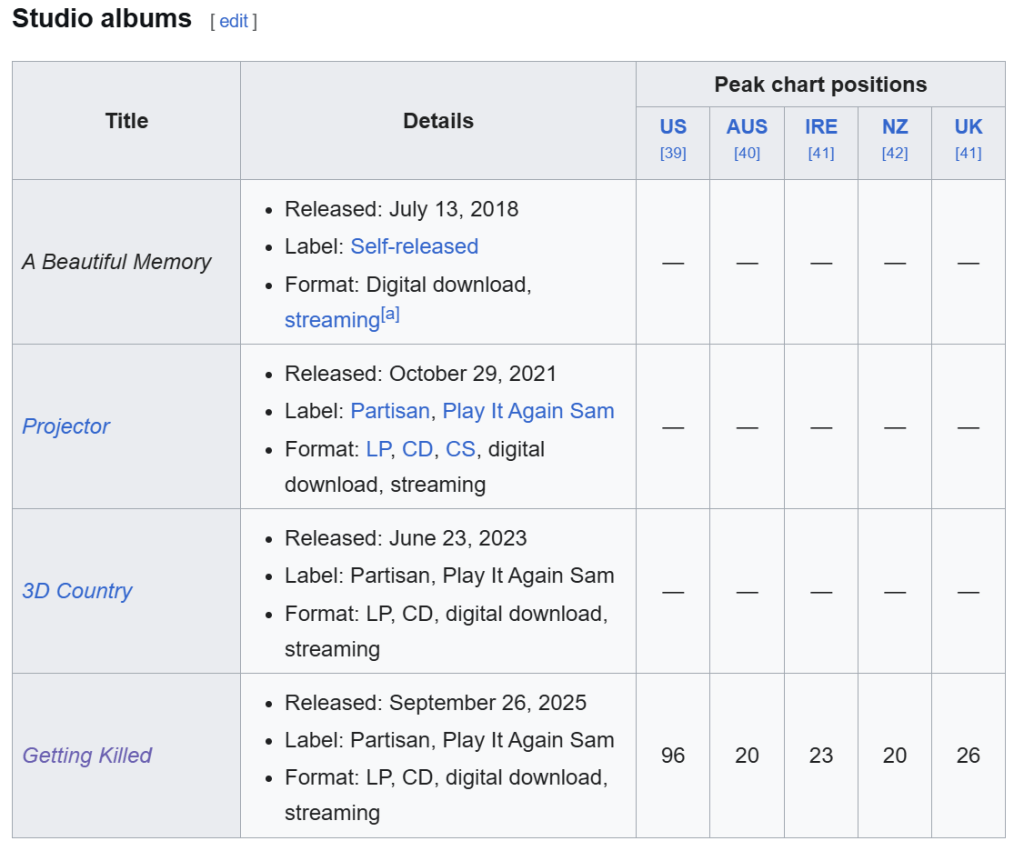Open citation 40 under AUS
Viewport: 1024px width, 851px height.
(747, 153)
